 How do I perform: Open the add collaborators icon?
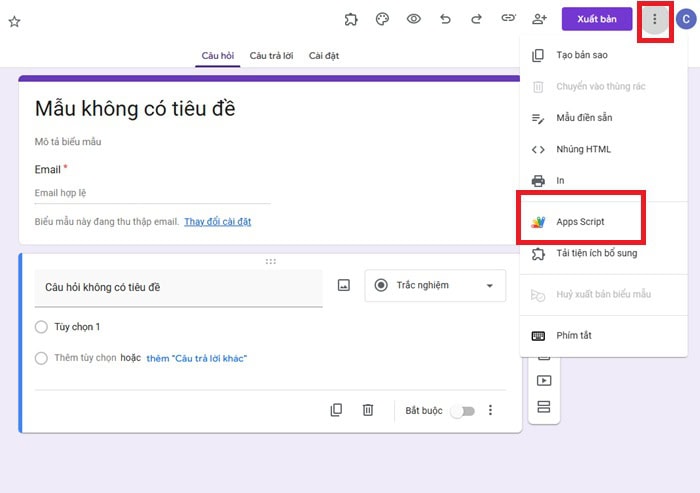[x=540, y=19]
